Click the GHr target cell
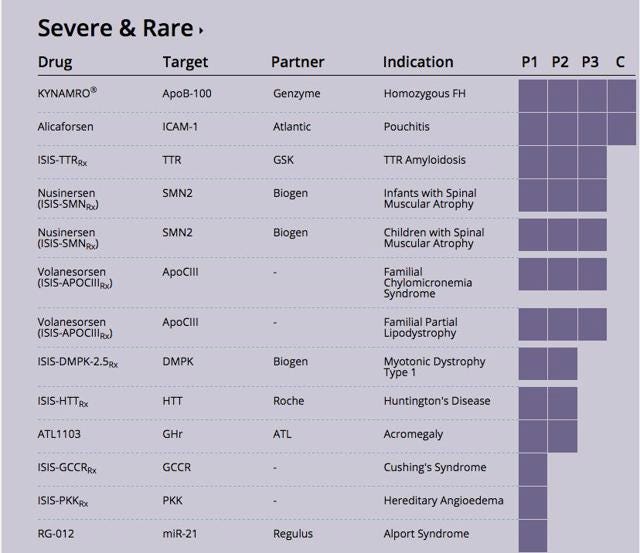Viewport: 640px width, 553px height. (x=172, y=434)
